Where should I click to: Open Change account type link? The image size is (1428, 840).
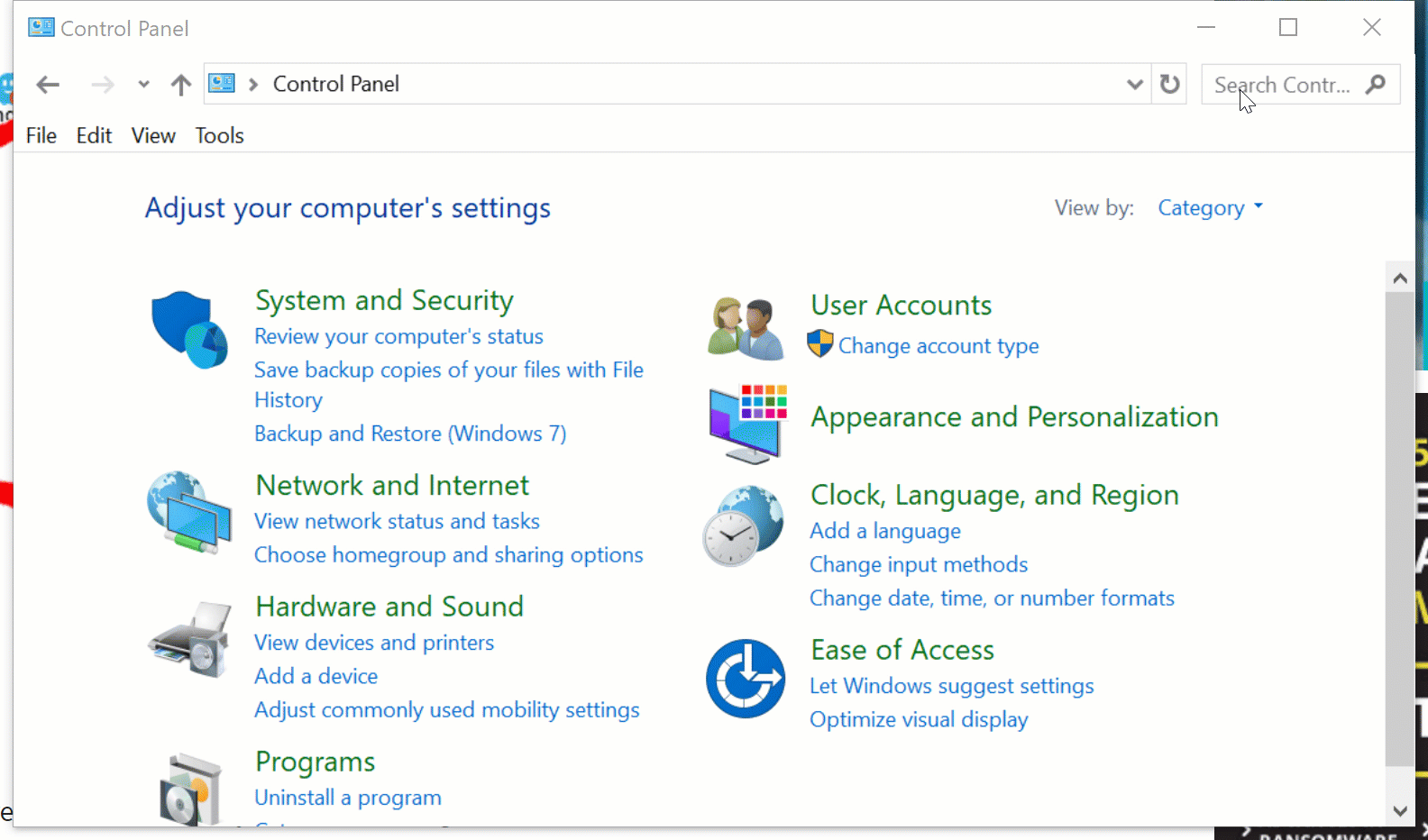click(x=938, y=346)
